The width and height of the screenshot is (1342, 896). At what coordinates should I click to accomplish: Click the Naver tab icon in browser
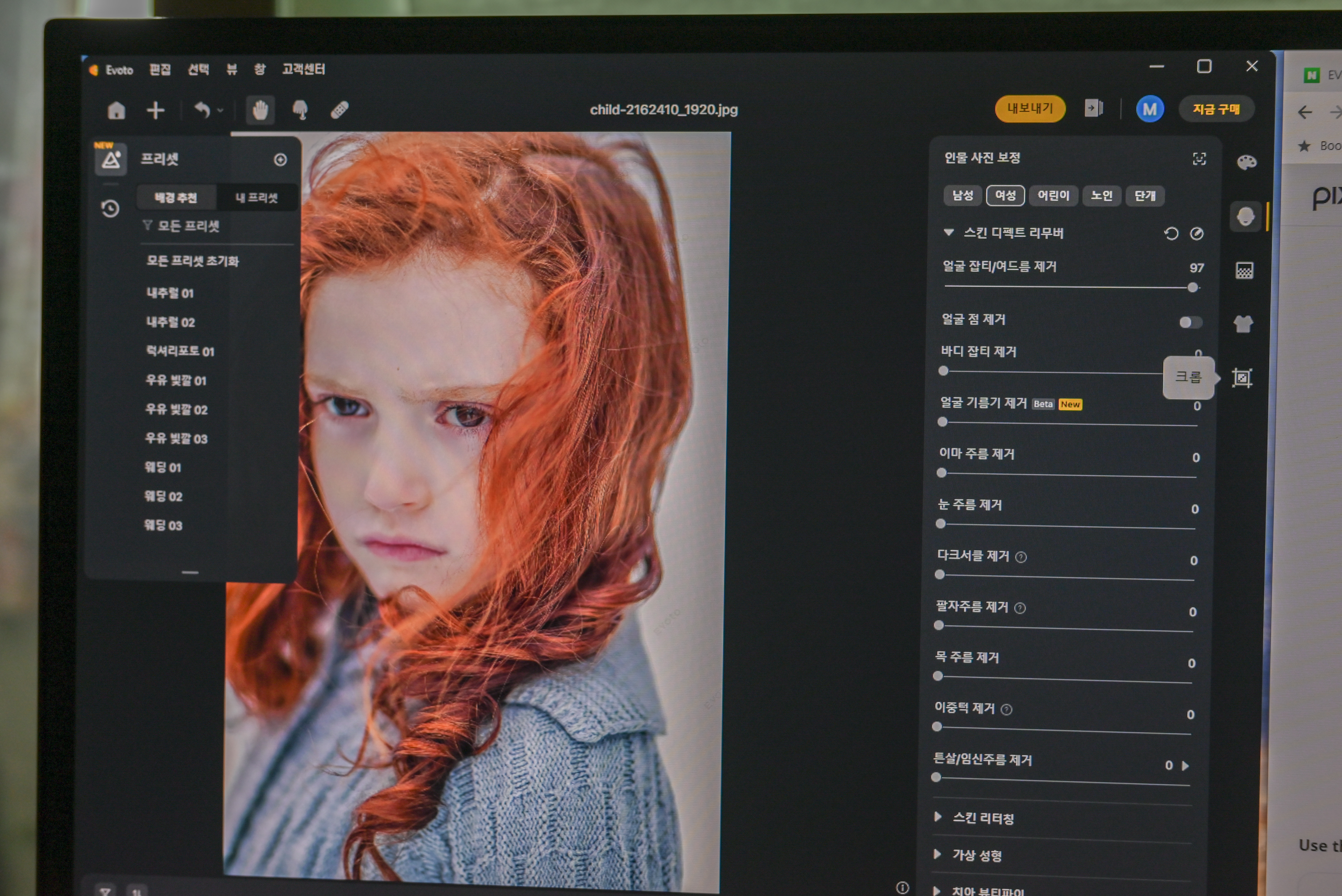(1312, 75)
